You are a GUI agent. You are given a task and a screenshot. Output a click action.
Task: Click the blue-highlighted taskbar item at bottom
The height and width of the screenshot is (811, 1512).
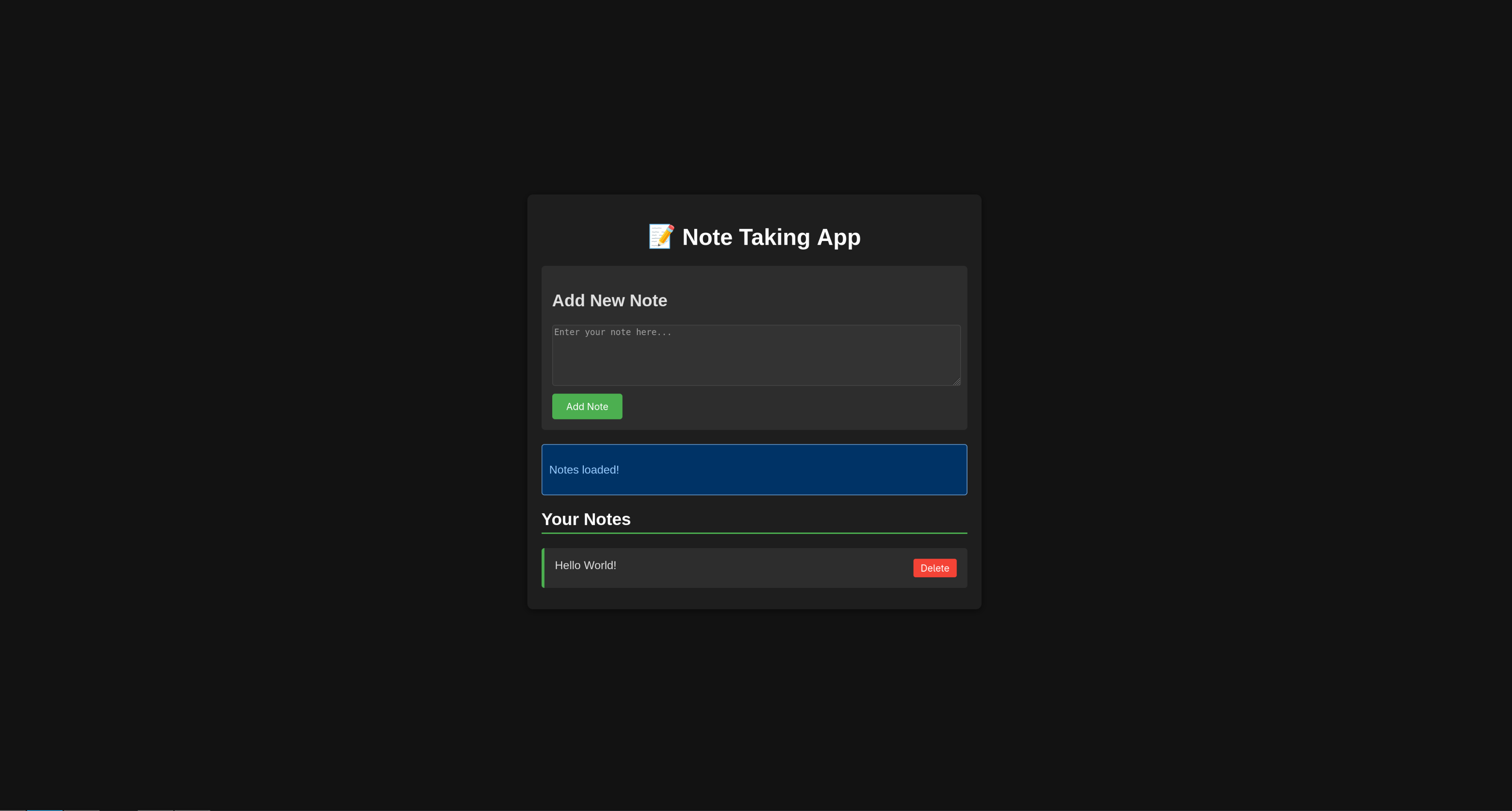pos(45,810)
